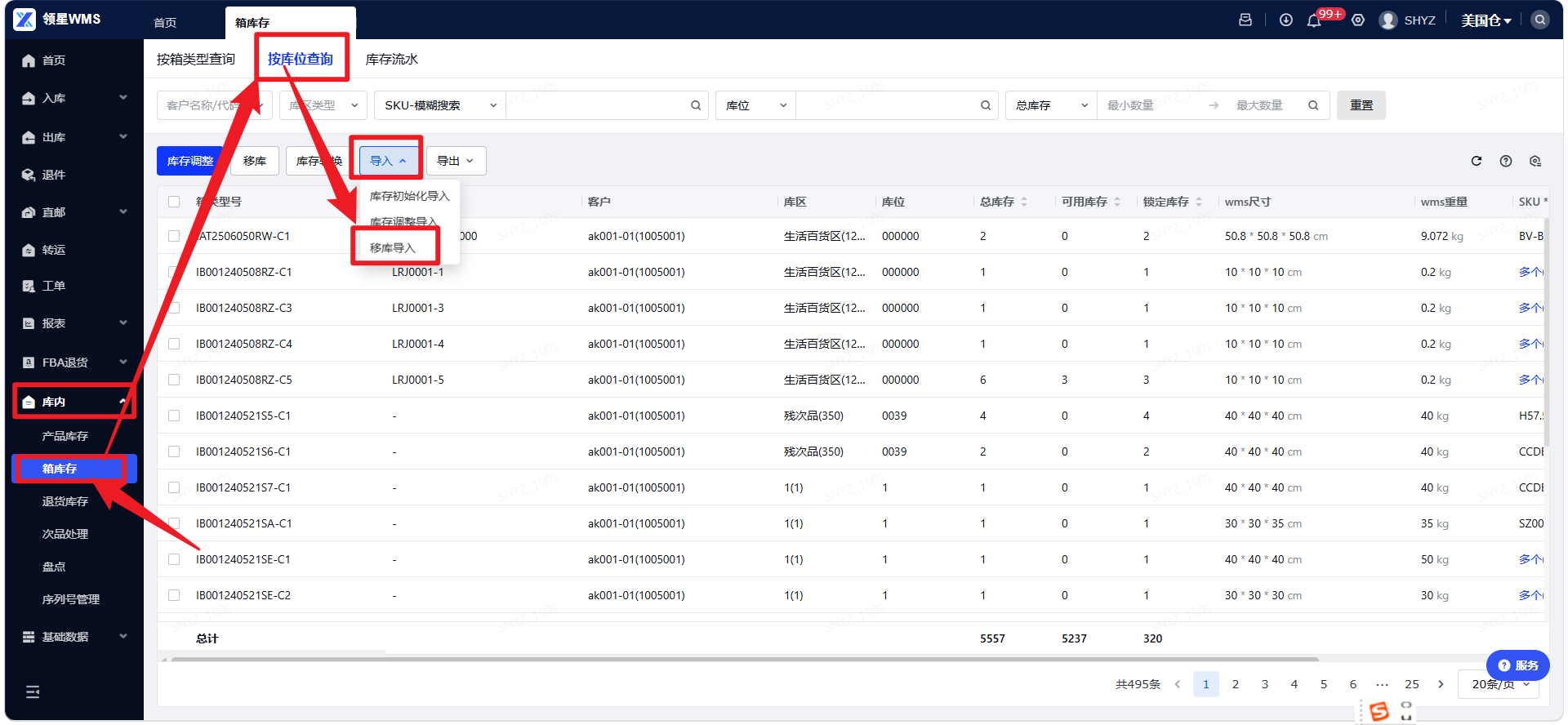Open the 客户名称/代码 dropdown

(214, 105)
